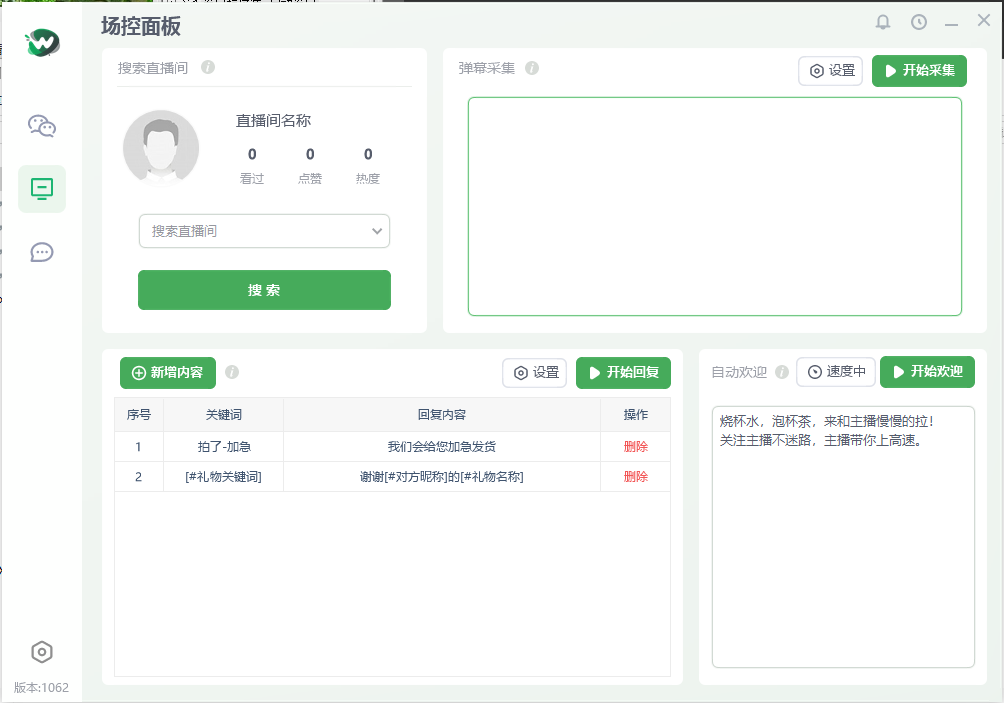1004x703 pixels.
Task: Toggle the 速度中 welcome speed setting
Action: tap(836, 371)
